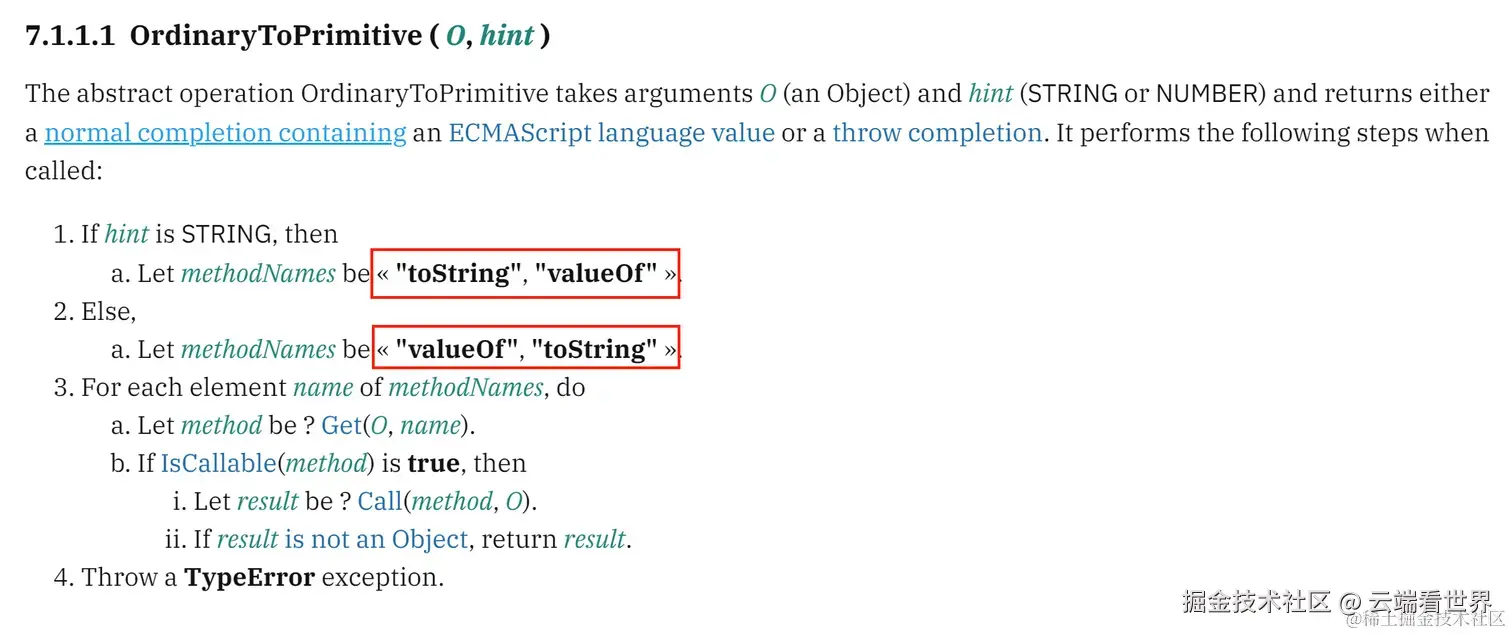
Task: Click the O parameter in the heading
Action: [455, 36]
